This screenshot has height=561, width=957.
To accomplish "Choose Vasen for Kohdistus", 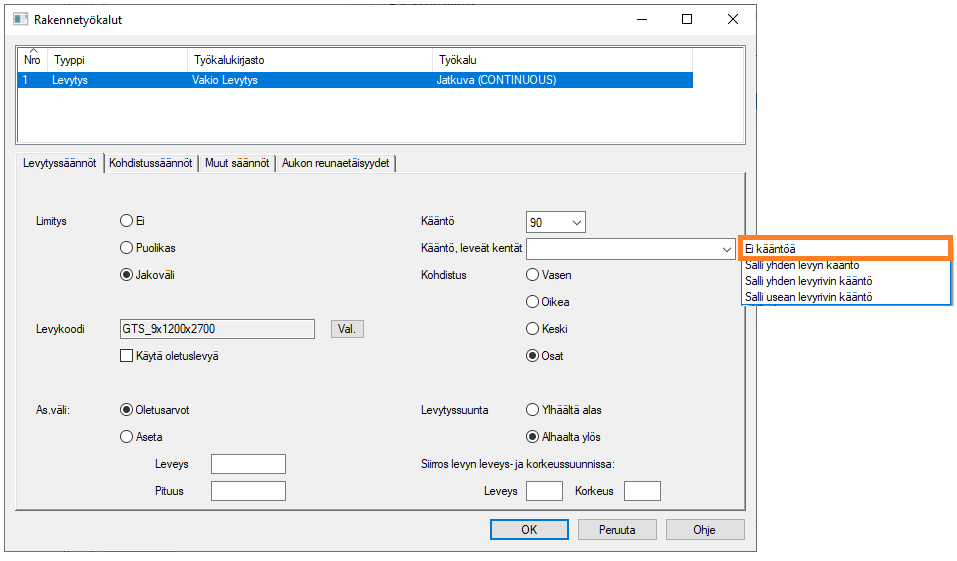I will point(532,275).
